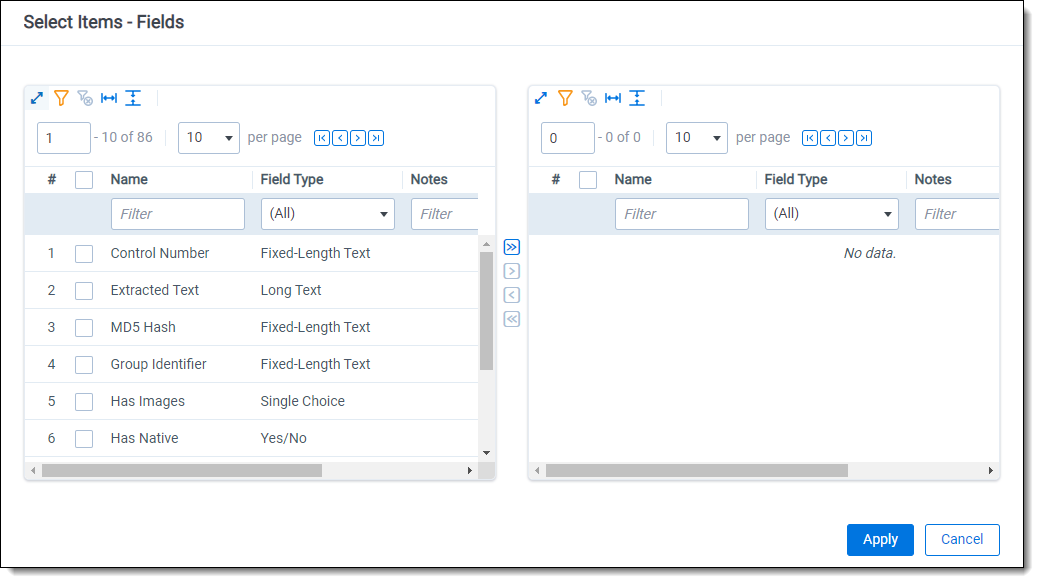This screenshot has height=583, width=1039.
Task: Toggle the filter funnel icon in left panel
Action: [61, 98]
